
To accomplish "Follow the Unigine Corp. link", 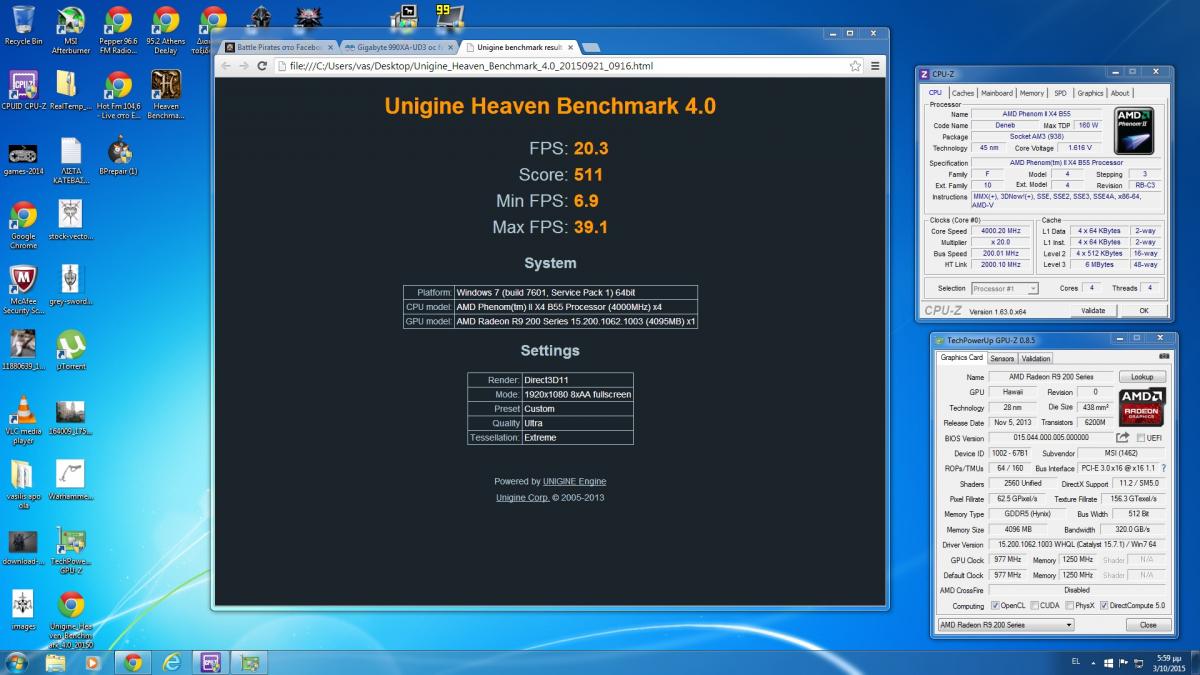I will pyautogui.click(x=522, y=497).
